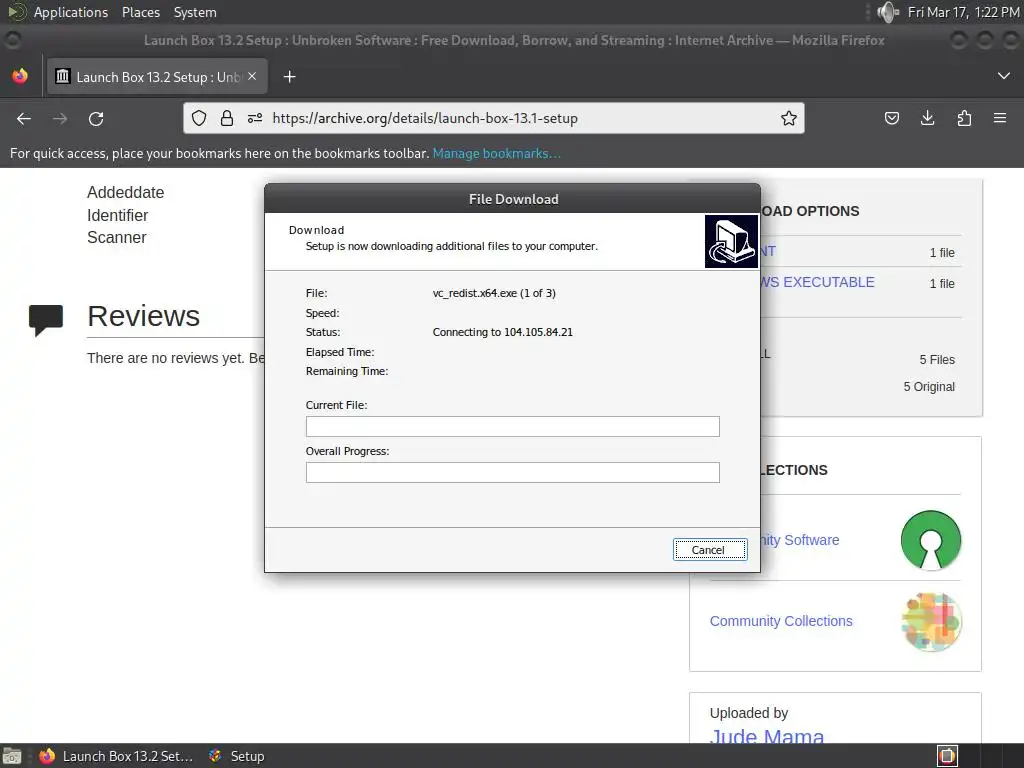Click the Community Collections colorful thumbnail
The height and width of the screenshot is (768, 1024).
tap(932, 622)
